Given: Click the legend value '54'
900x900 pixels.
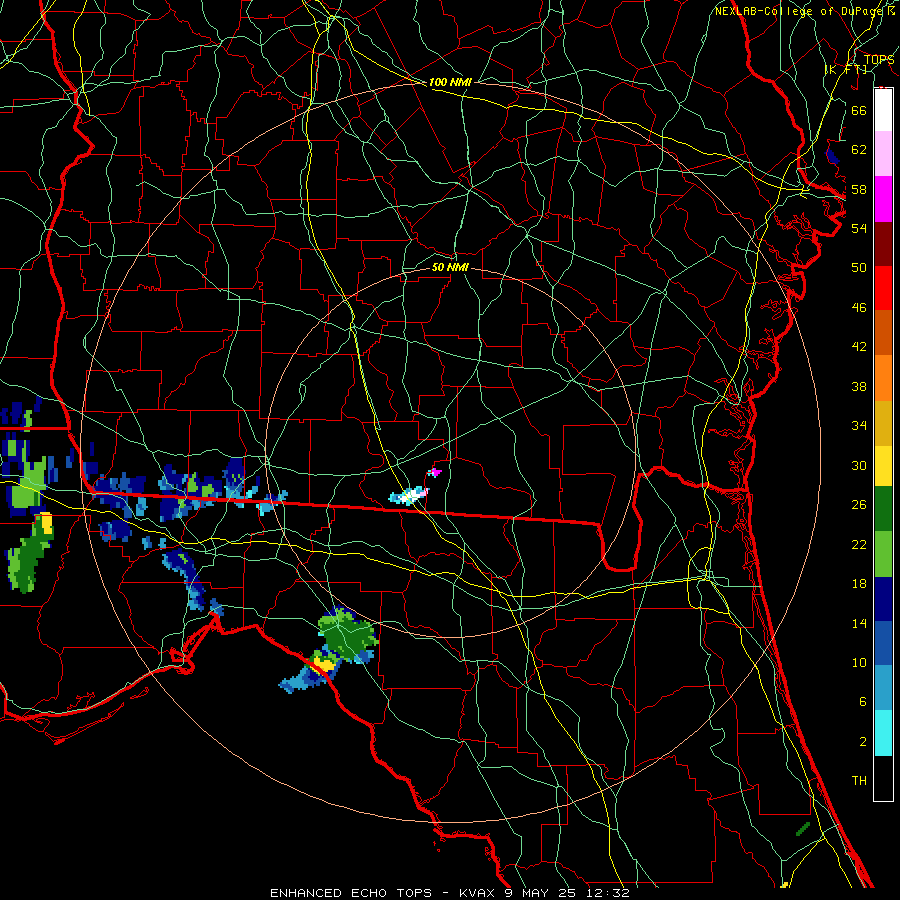Looking at the screenshot, I should [x=859, y=228].
